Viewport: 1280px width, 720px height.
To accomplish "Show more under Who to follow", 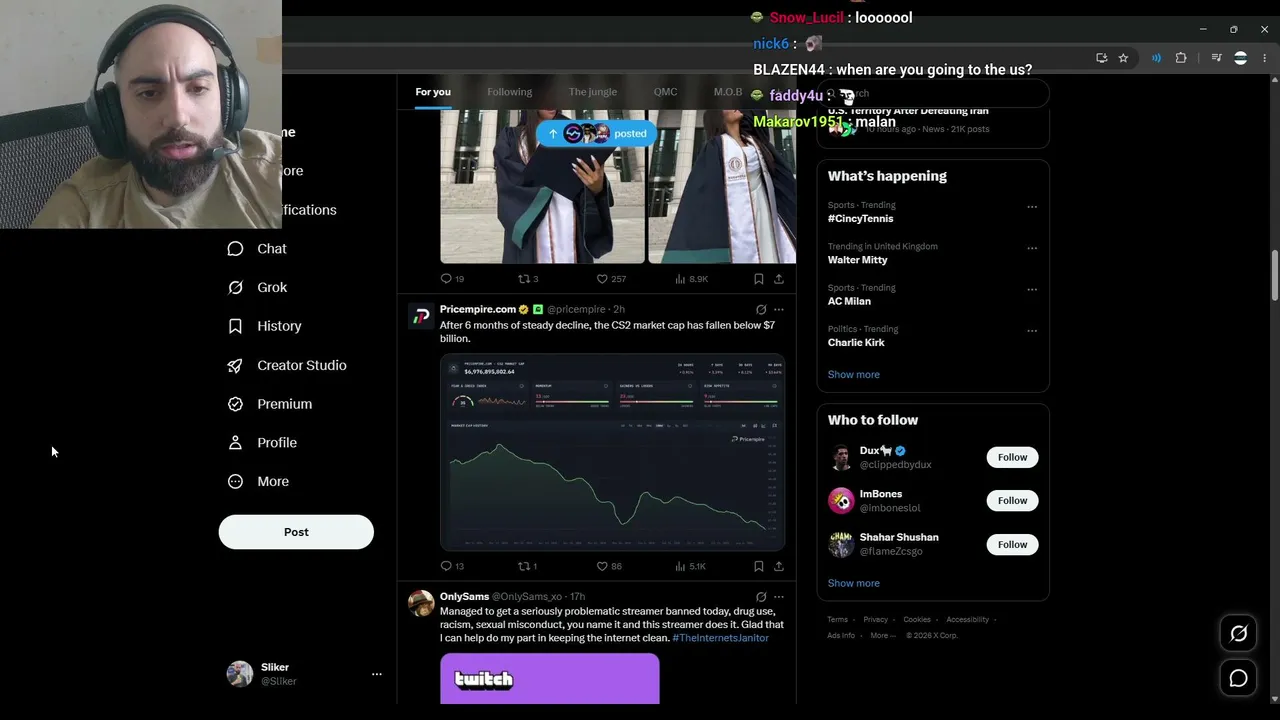I will coord(854,583).
